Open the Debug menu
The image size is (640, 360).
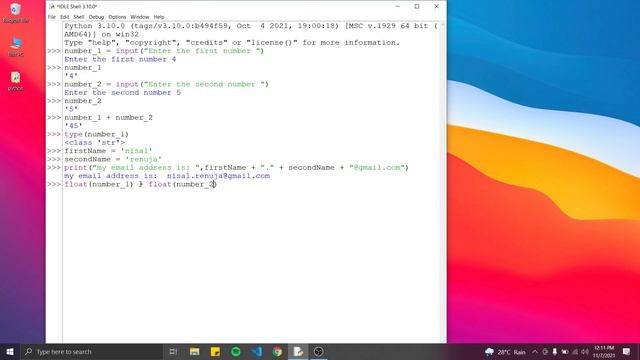click(x=96, y=17)
